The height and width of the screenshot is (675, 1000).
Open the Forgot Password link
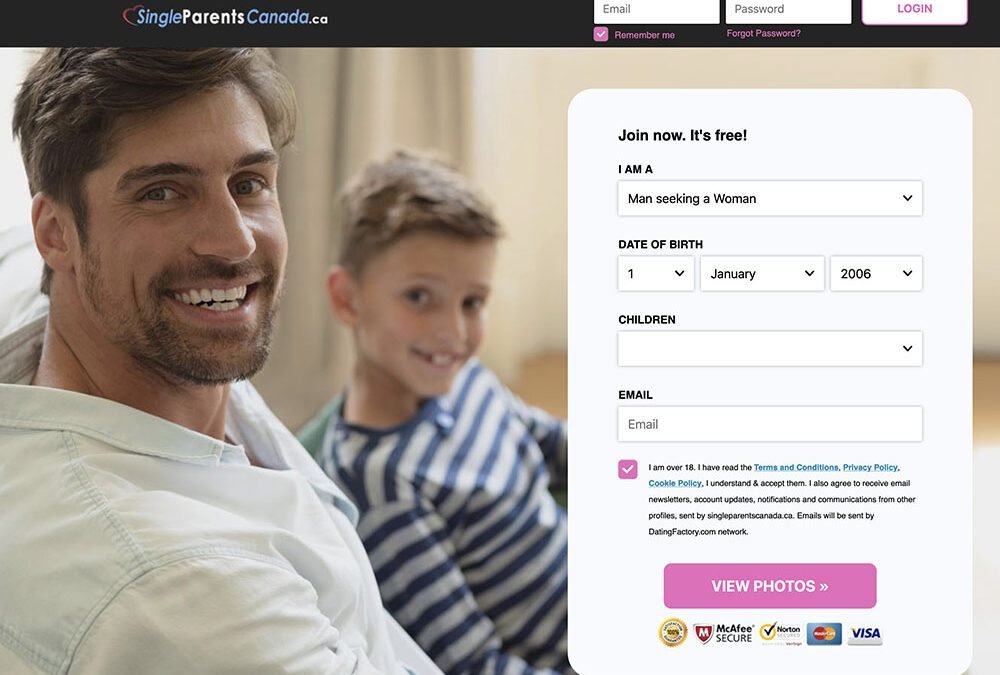763,33
